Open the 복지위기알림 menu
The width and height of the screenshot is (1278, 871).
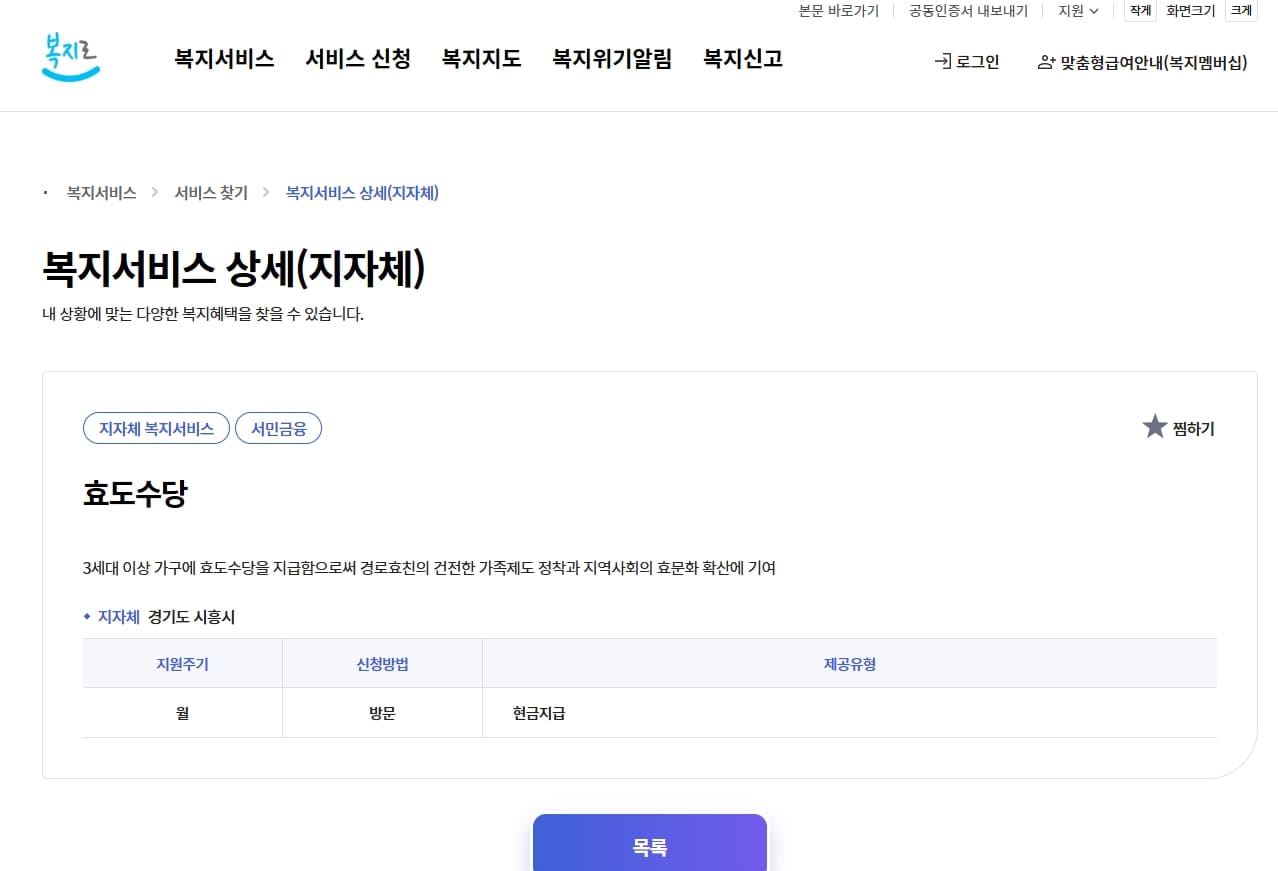(x=611, y=59)
